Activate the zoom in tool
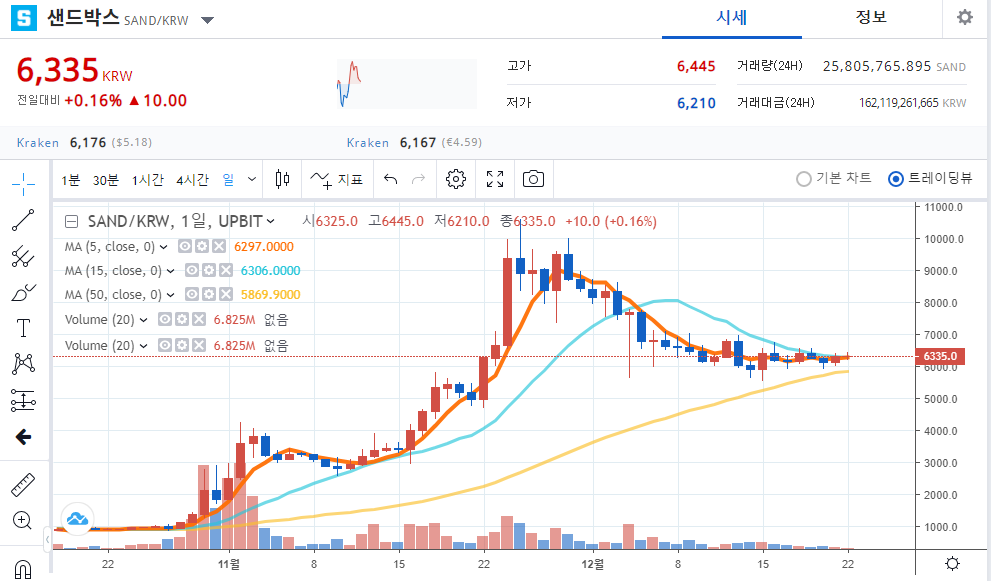 tap(23, 520)
